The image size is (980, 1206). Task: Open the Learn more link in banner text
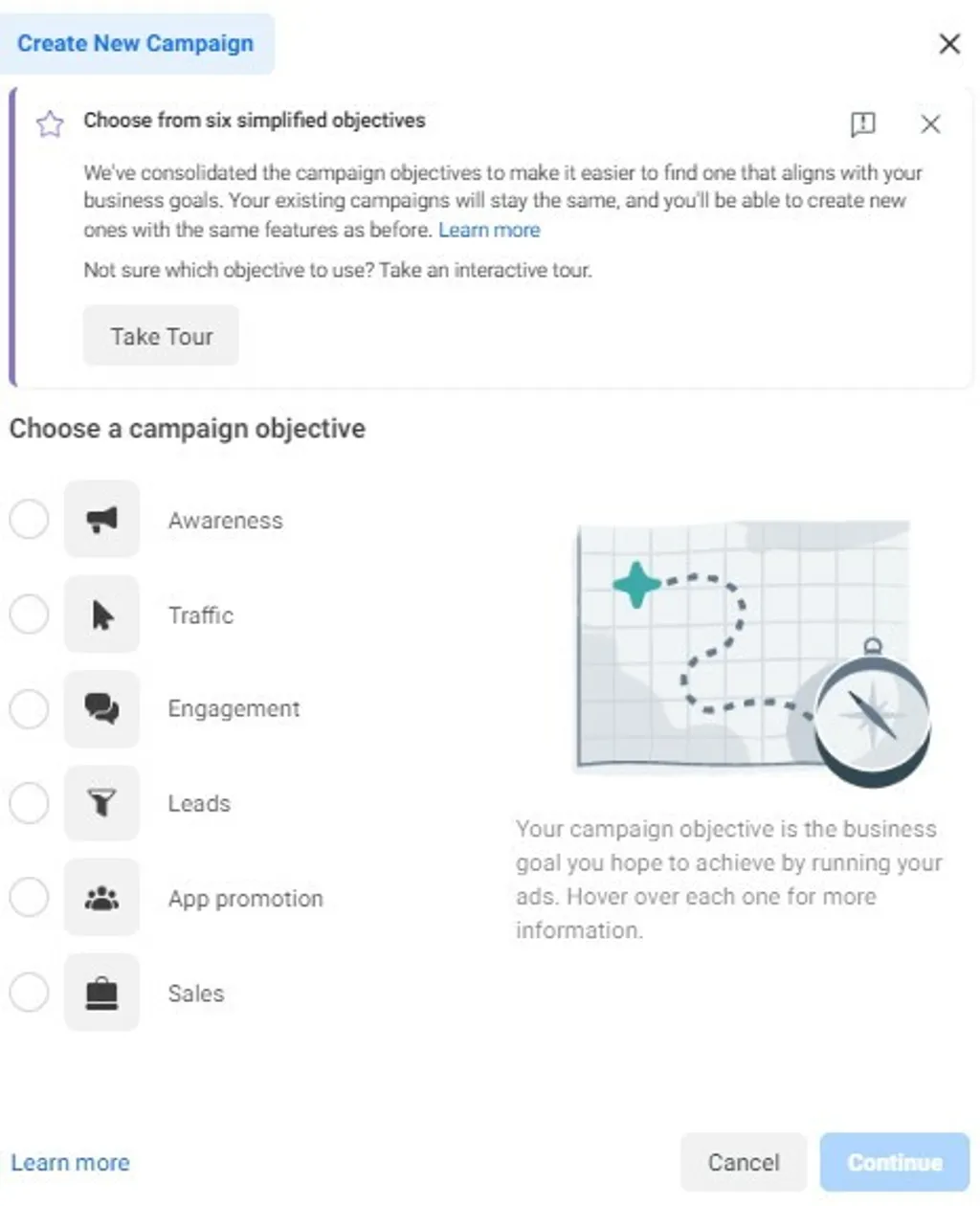[489, 230]
